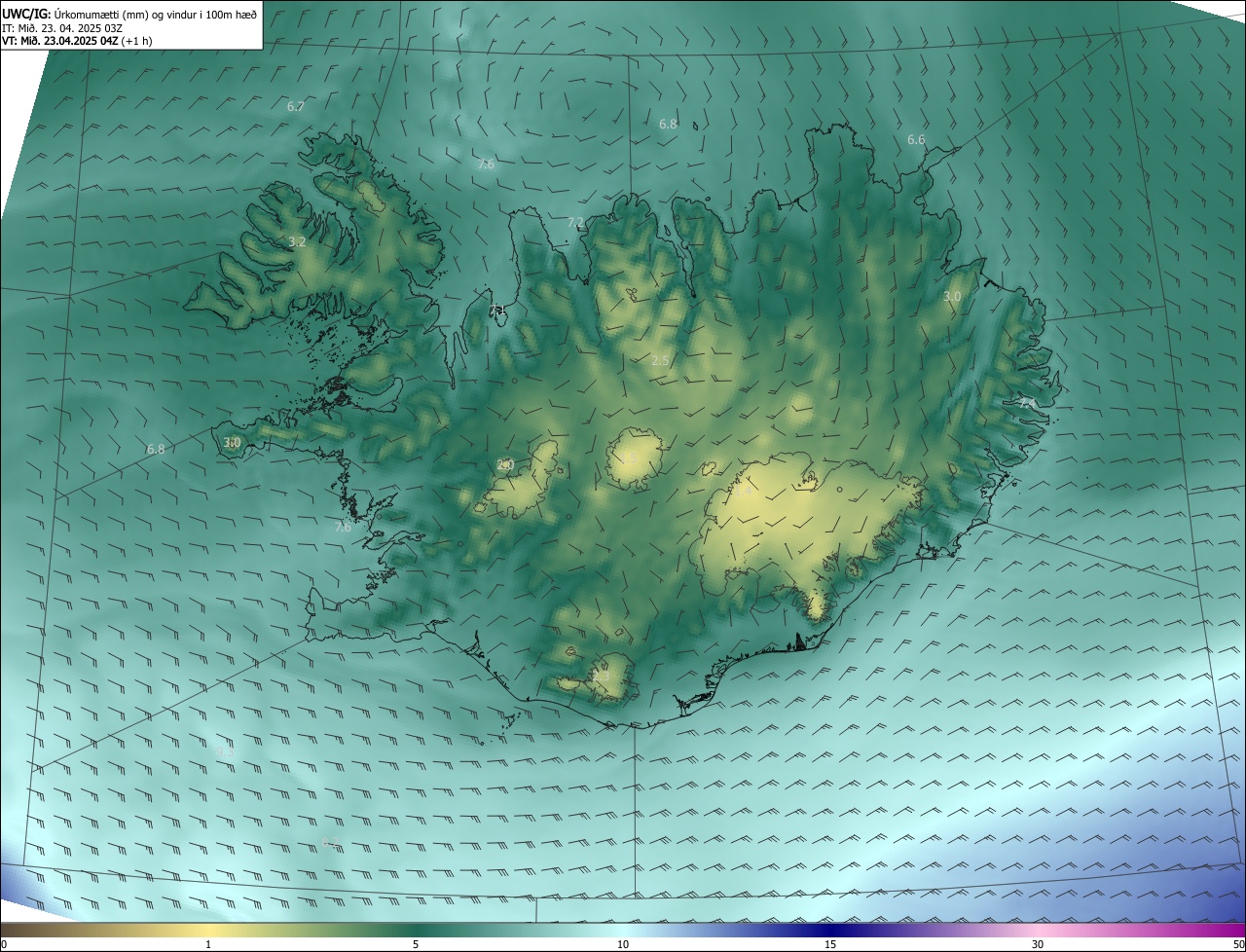The image size is (1246, 952).
Task: Click the 8.2 value over the ocean
Action: pyautogui.click(x=330, y=843)
